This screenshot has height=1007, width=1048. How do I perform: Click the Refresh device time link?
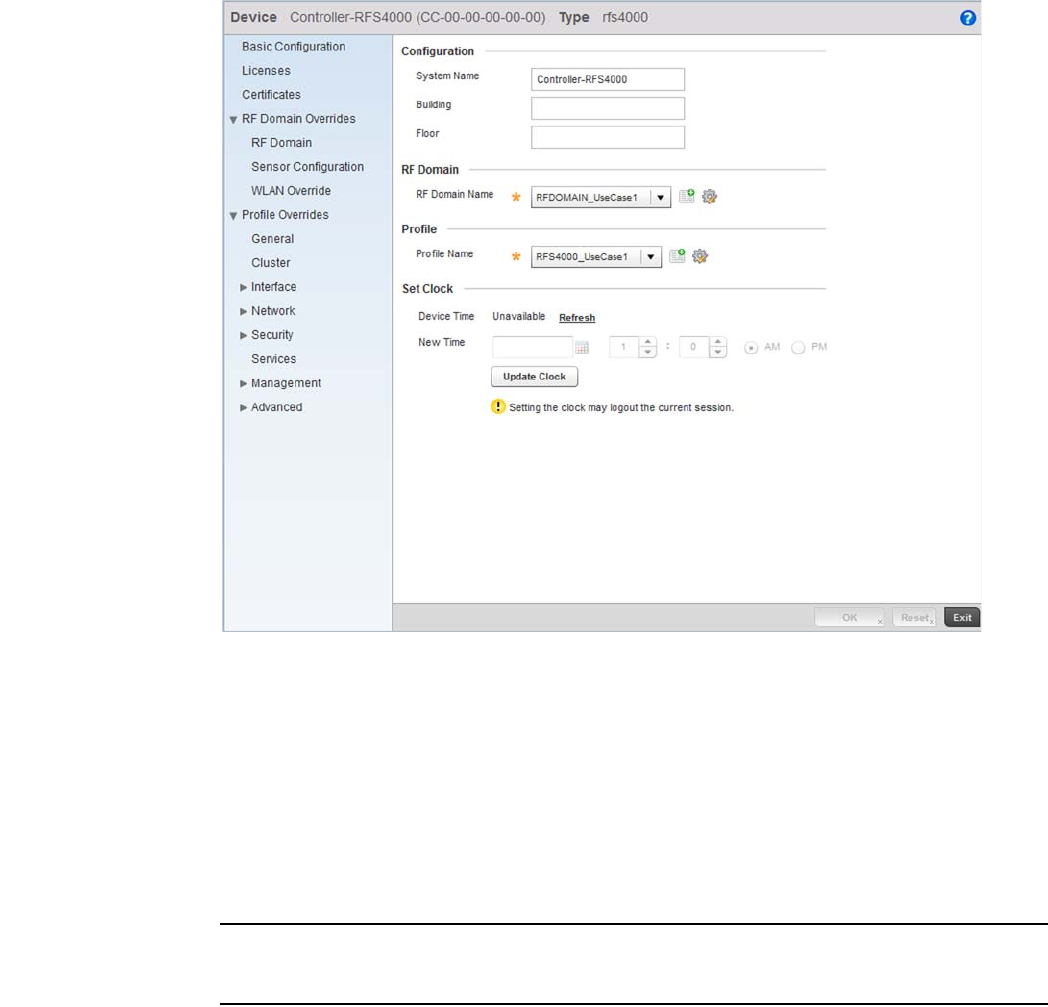tap(577, 317)
